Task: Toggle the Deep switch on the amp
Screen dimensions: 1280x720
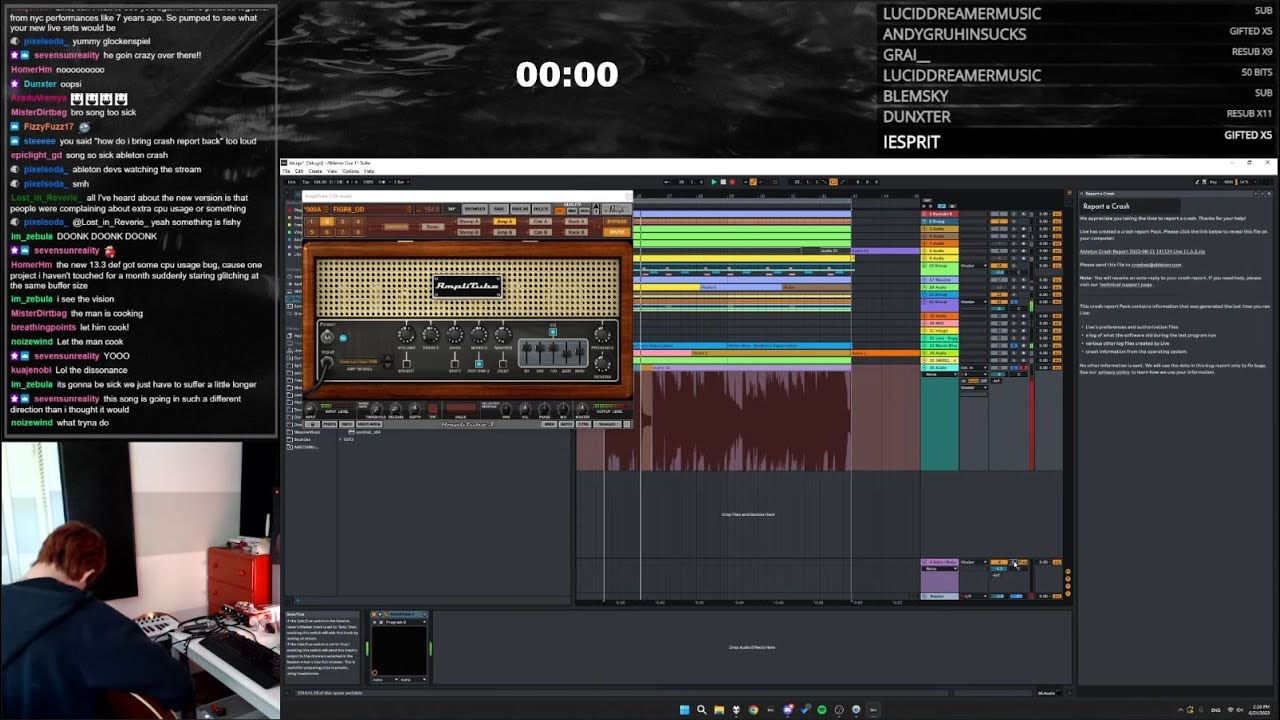Action: 503,364
